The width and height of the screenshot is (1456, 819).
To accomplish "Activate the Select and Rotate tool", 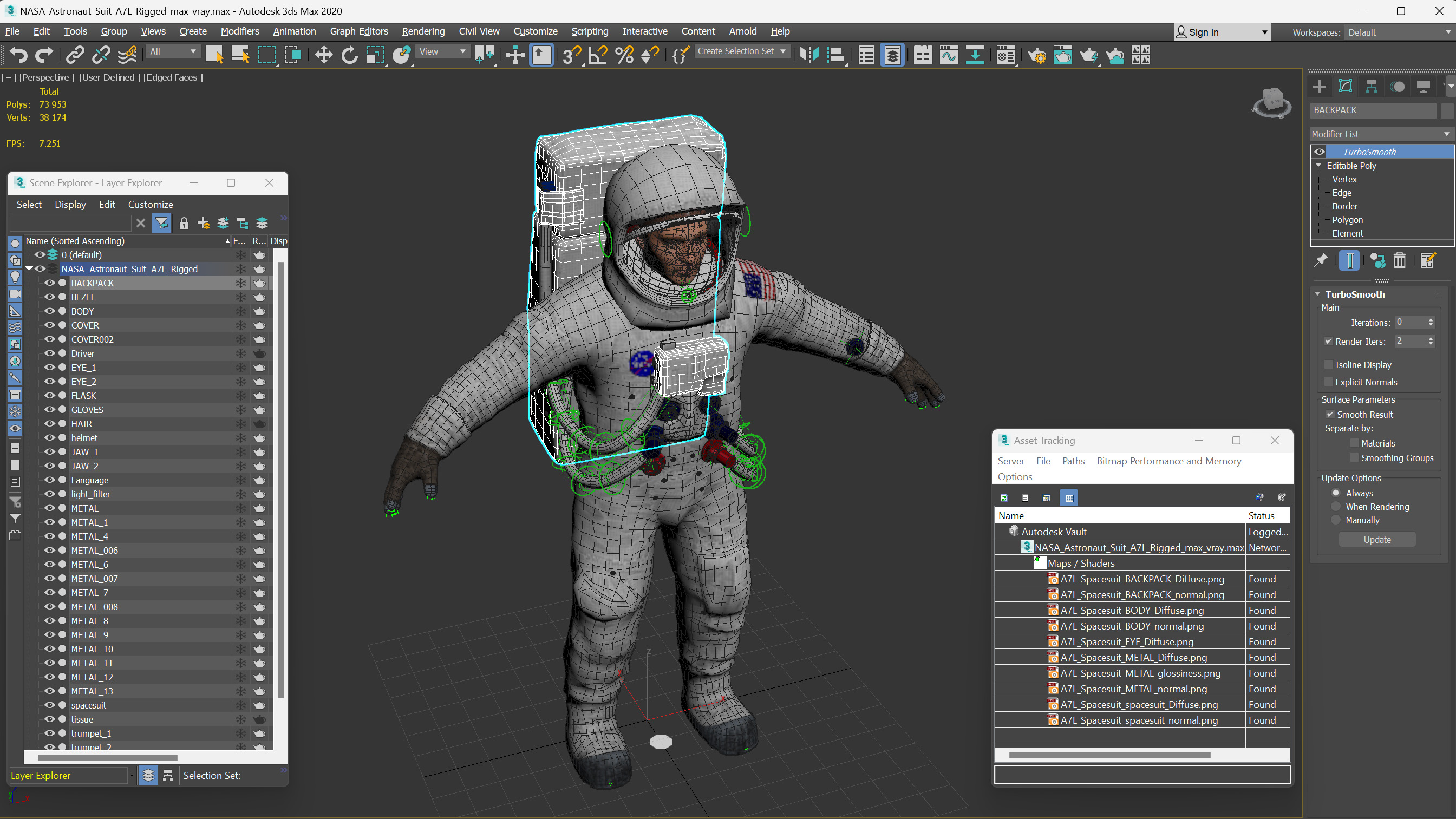I will coord(349,55).
